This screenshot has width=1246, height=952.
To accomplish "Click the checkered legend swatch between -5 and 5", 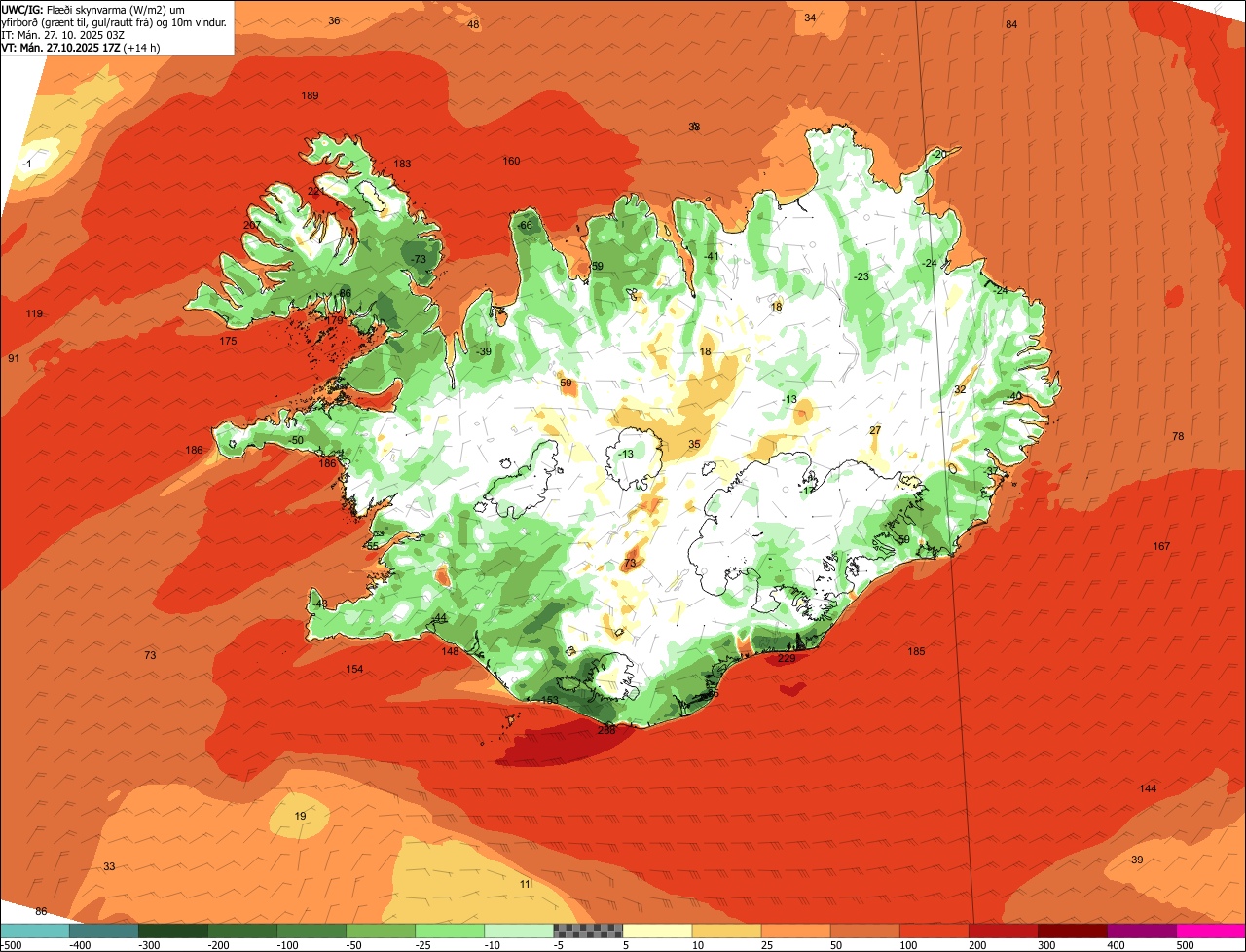I will 588,931.
